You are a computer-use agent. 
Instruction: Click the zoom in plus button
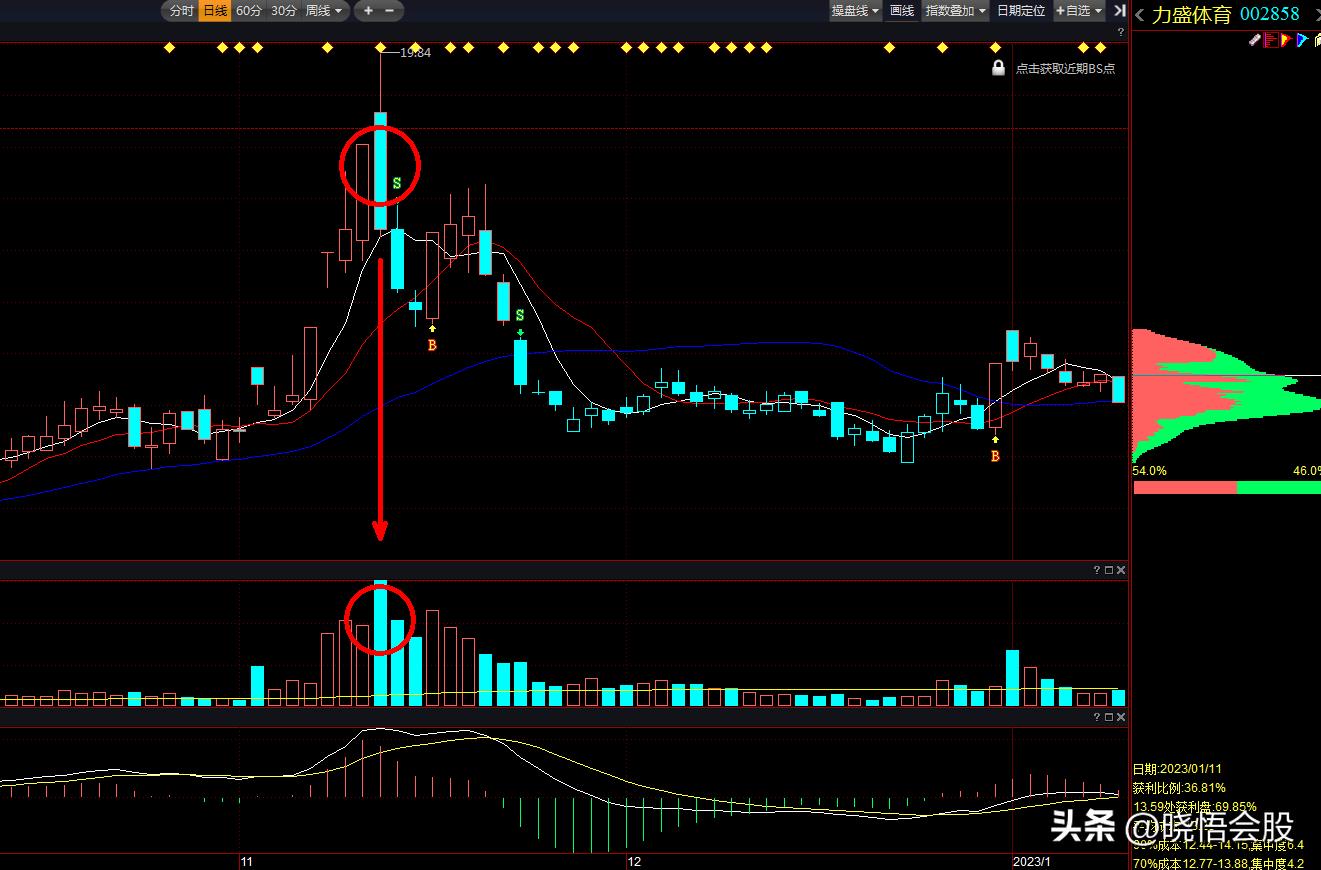pyautogui.click(x=368, y=11)
